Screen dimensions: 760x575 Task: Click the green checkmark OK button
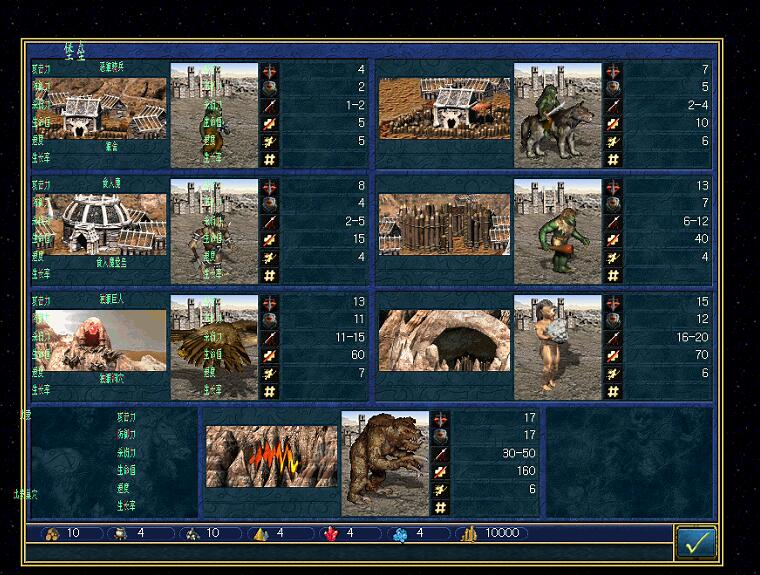click(696, 542)
